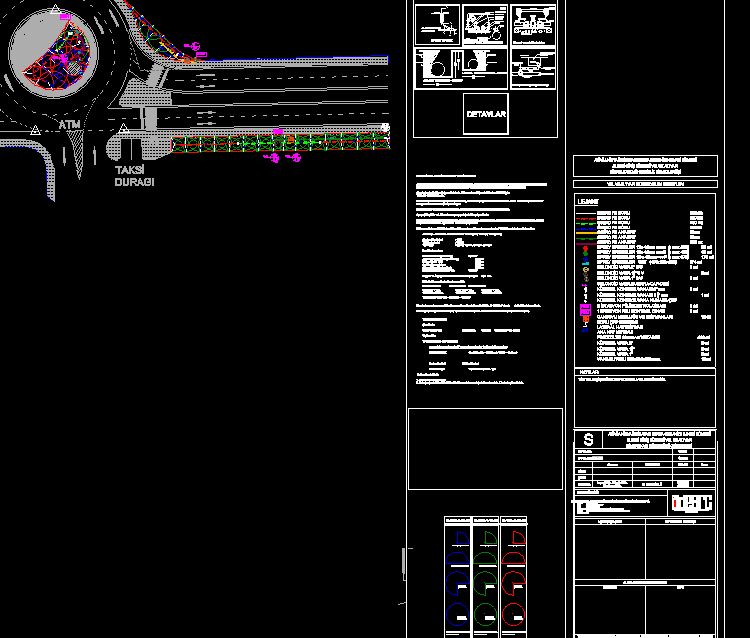The image size is (750, 638).
Task: Select the red full-circle sprinkler symbol
Action: 514,613
